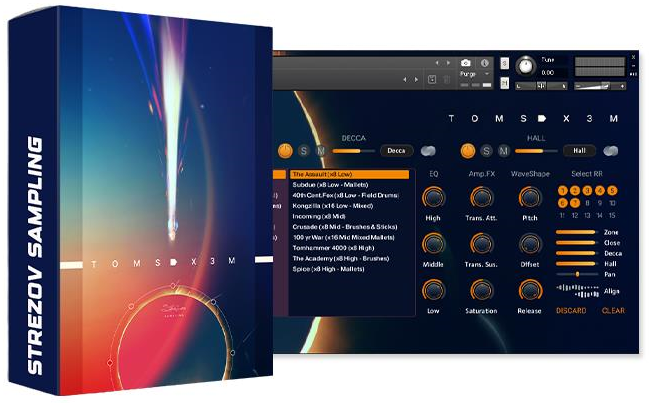Select Incoming (x8 Mid) preset
649x403 pixels.
tap(350, 216)
